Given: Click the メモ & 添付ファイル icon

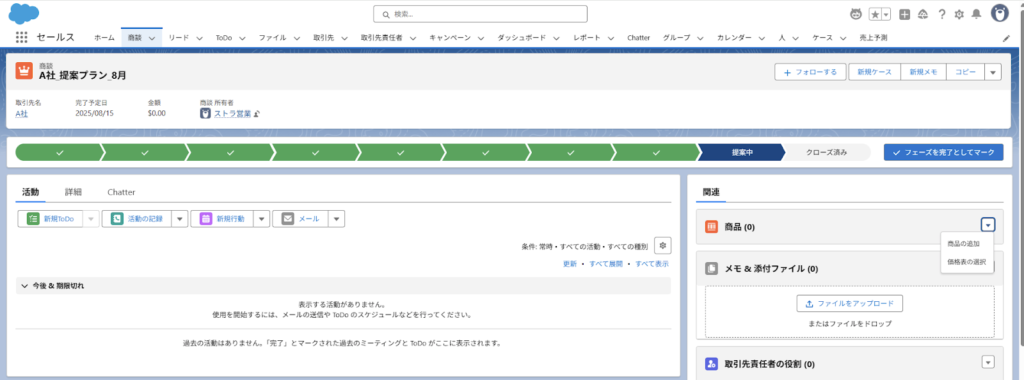Looking at the screenshot, I should pos(712,268).
